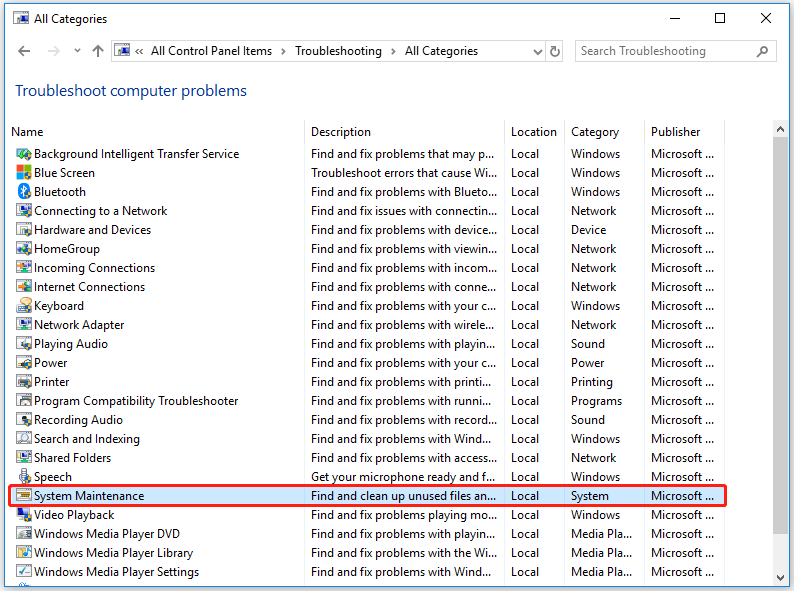Open the Troubleshooting breadcrumb arrow
The width and height of the screenshot is (794, 591).
tap(393, 51)
